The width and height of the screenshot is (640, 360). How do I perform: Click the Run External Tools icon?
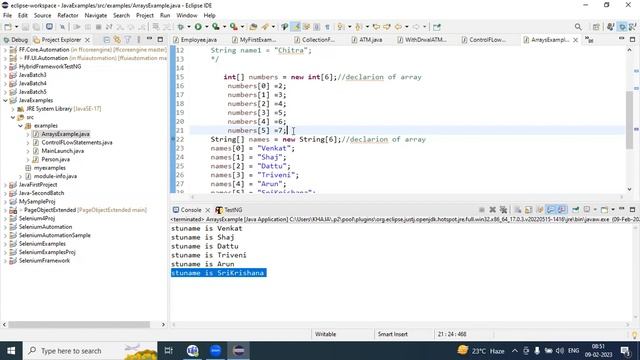(x=233, y=27)
